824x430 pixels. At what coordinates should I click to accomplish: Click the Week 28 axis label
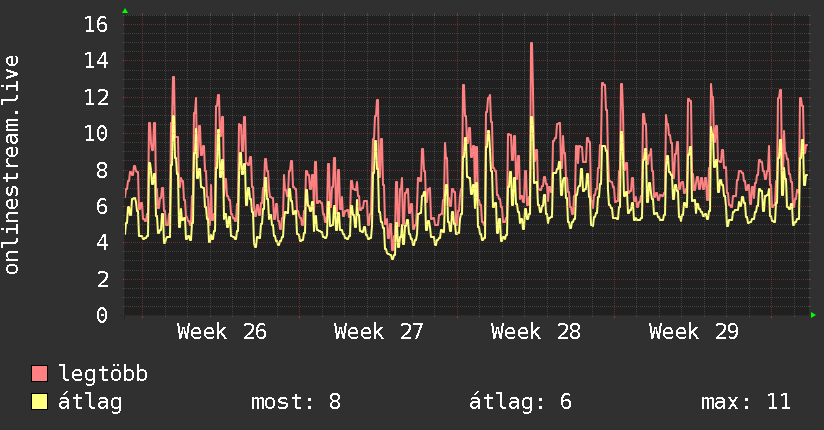click(536, 332)
